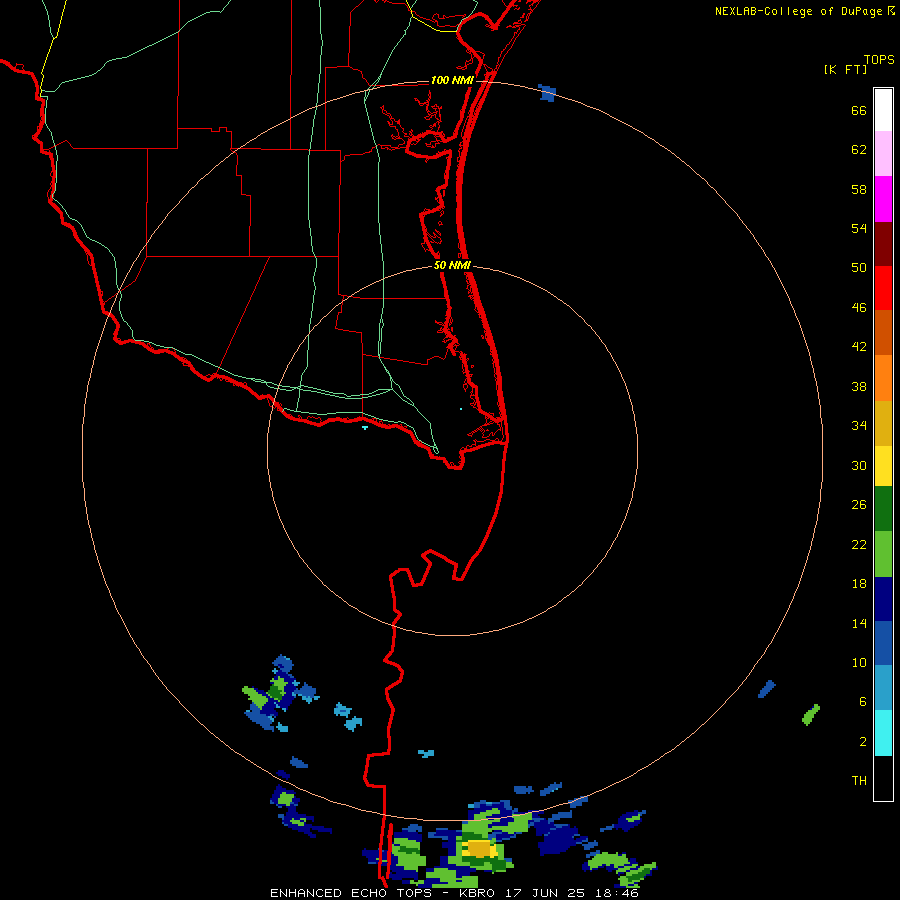Click the white swatch in the tops legend
The width and height of the screenshot is (900, 900).
point(883,110)
